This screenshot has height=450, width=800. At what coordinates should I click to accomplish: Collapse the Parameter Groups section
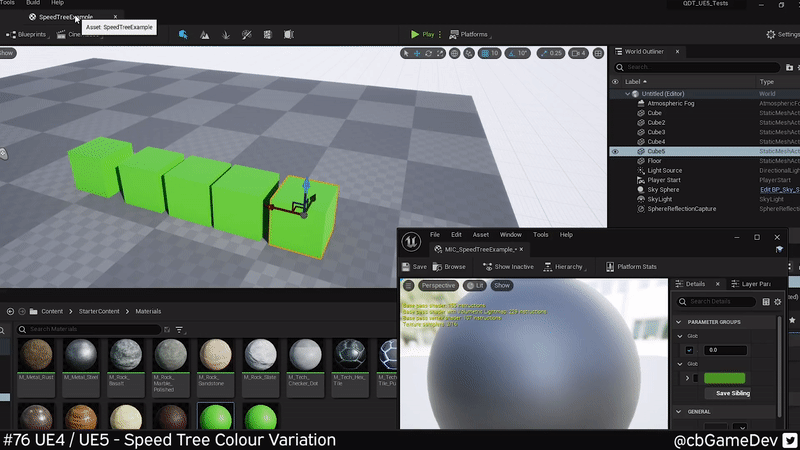(x=679, y=322)
